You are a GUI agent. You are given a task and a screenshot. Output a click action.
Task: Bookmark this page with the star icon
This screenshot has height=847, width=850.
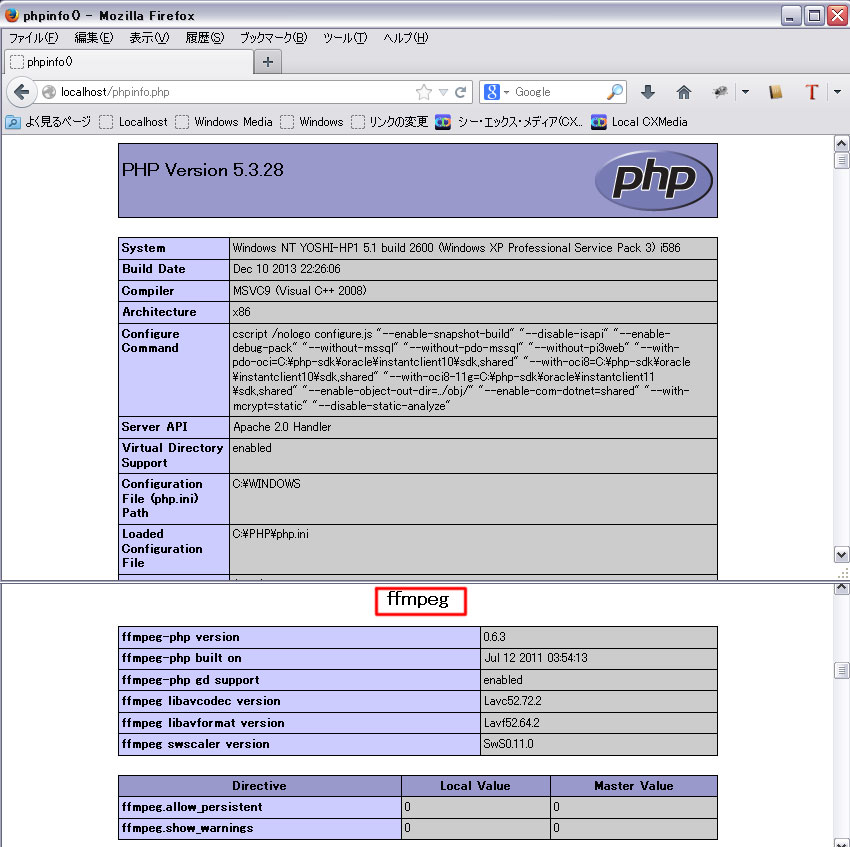click(x=424, y=92)
